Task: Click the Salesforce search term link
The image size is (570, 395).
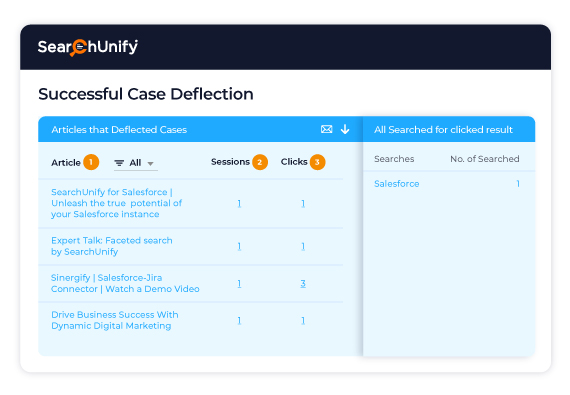Action: coord(397,184)
